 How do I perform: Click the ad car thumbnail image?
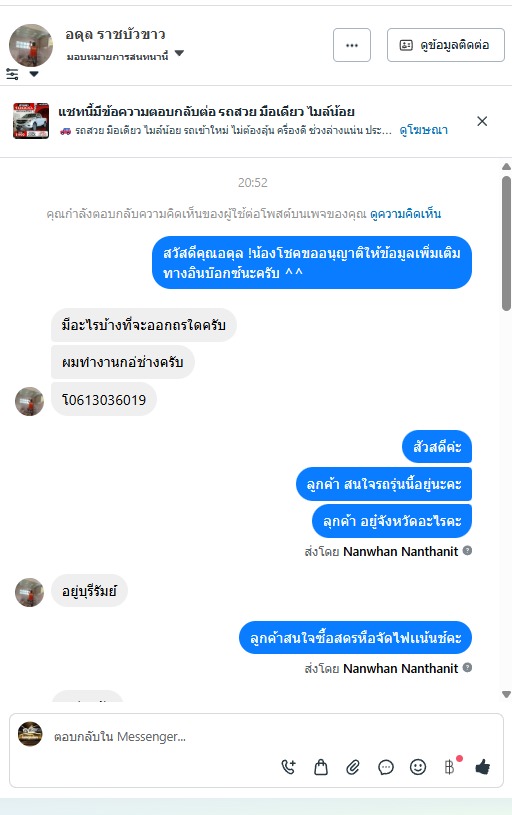[x=31, y=121]
